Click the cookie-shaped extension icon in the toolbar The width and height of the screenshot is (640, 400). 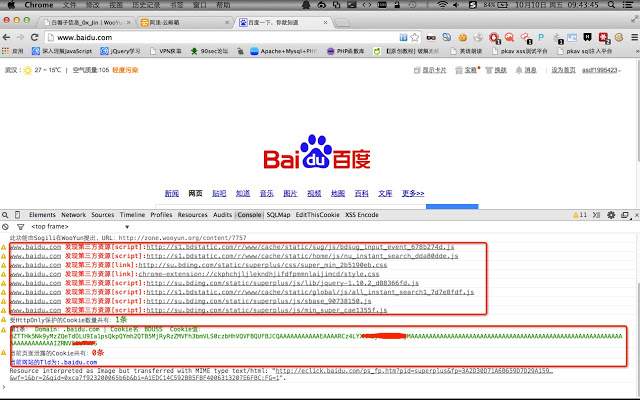[462, 38]
